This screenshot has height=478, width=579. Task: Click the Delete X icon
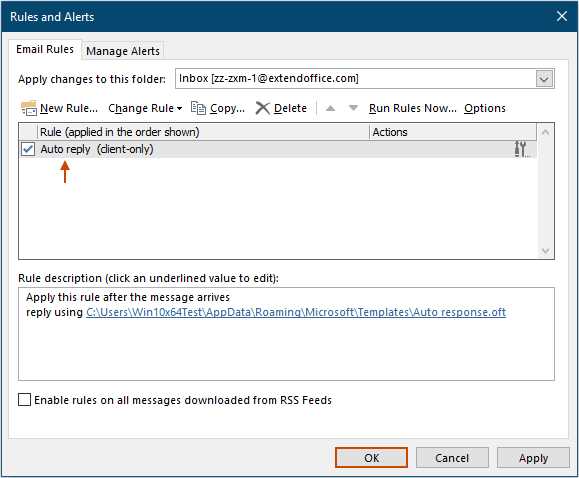click(x=263, y=108)
